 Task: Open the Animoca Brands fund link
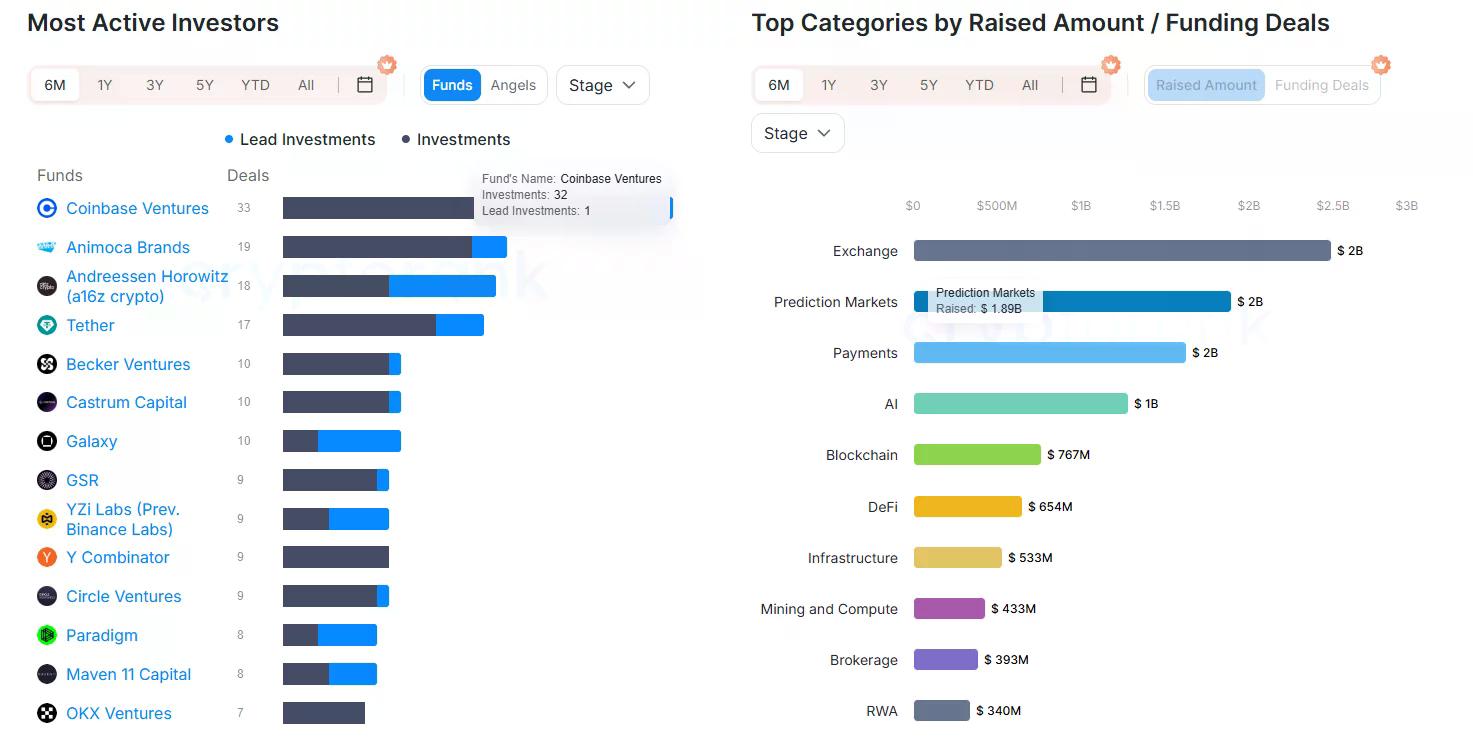128,247
